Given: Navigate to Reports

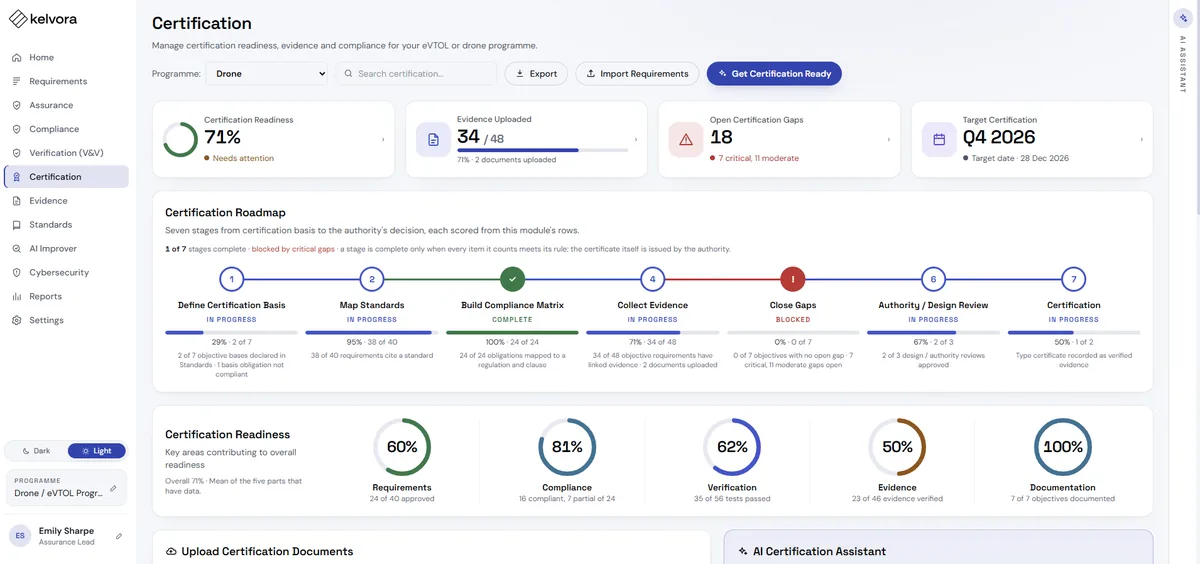Looking at the screenshot, I should (66, 296).
